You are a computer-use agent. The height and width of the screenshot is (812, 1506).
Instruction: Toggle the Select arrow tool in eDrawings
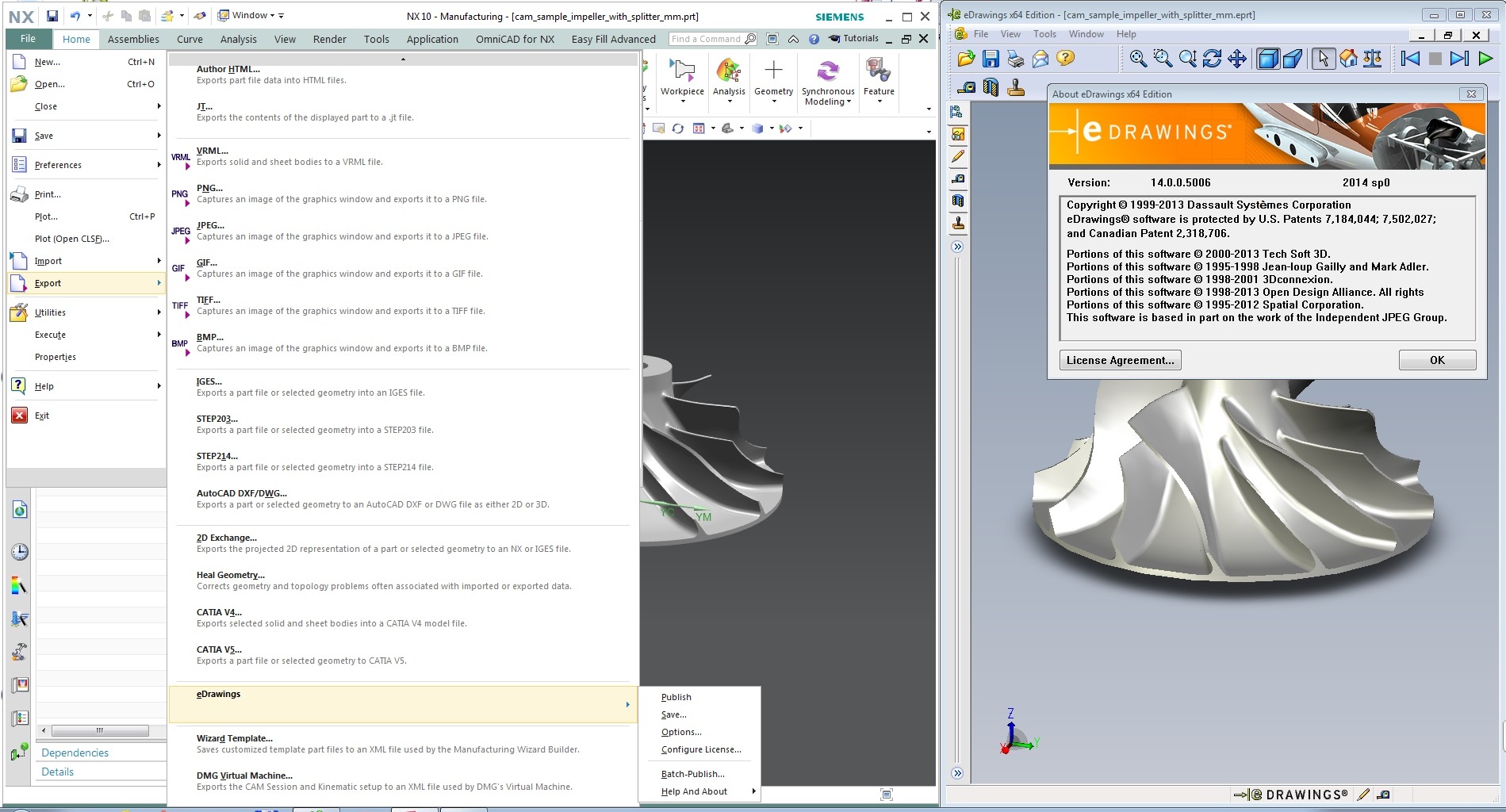coord(1323,59)
